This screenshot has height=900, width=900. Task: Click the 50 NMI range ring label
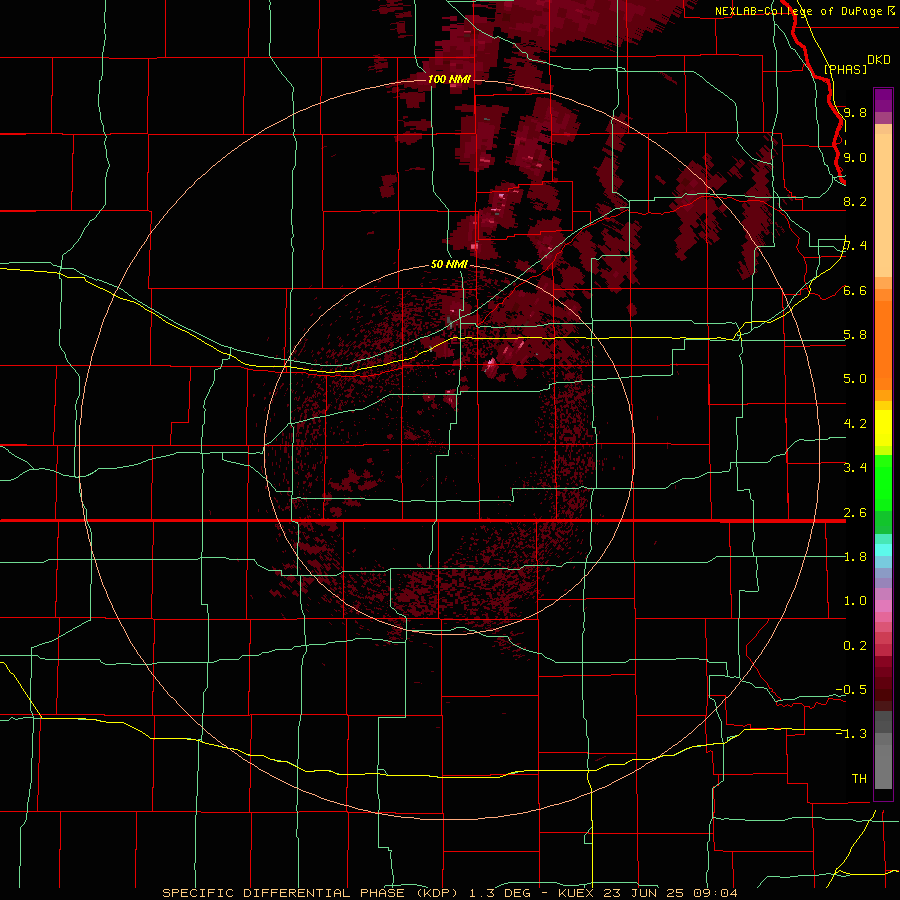click(449, 265)
